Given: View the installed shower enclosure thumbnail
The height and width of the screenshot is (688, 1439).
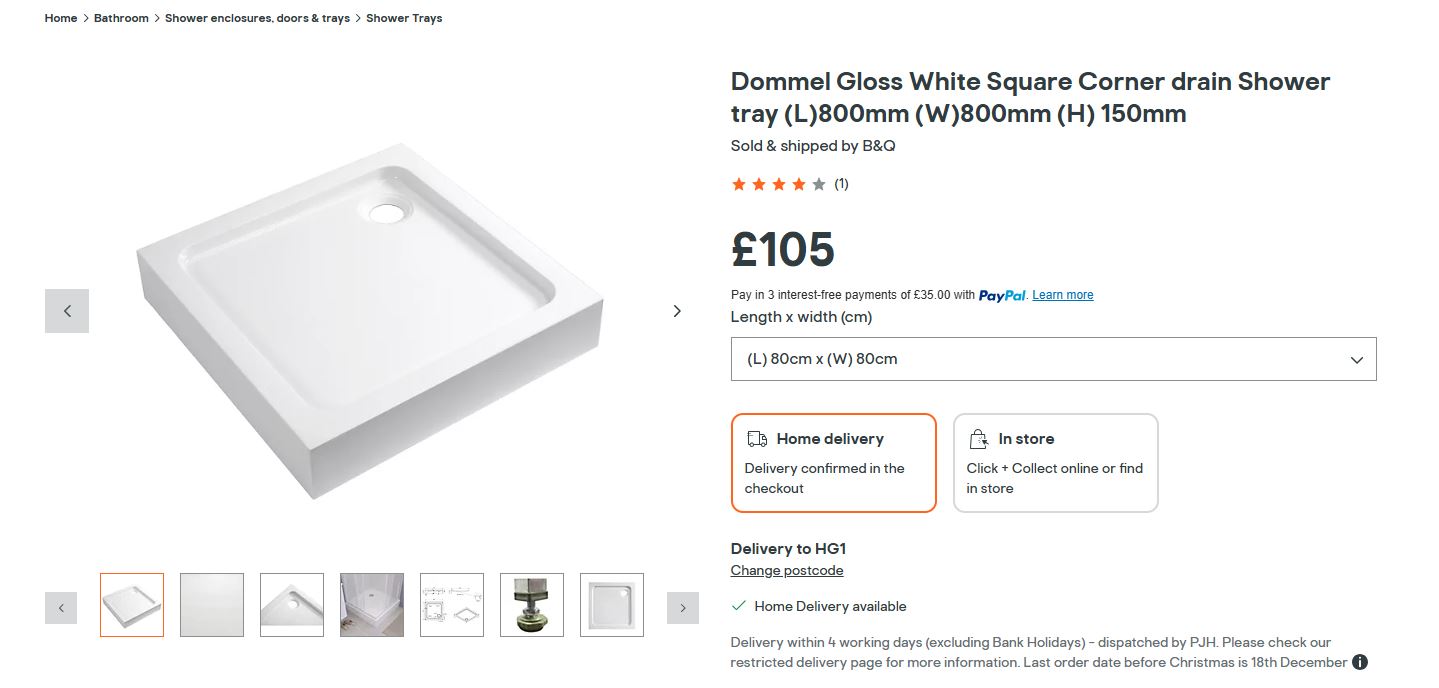Looking at the screenshot, I should [x=372, y=605].
